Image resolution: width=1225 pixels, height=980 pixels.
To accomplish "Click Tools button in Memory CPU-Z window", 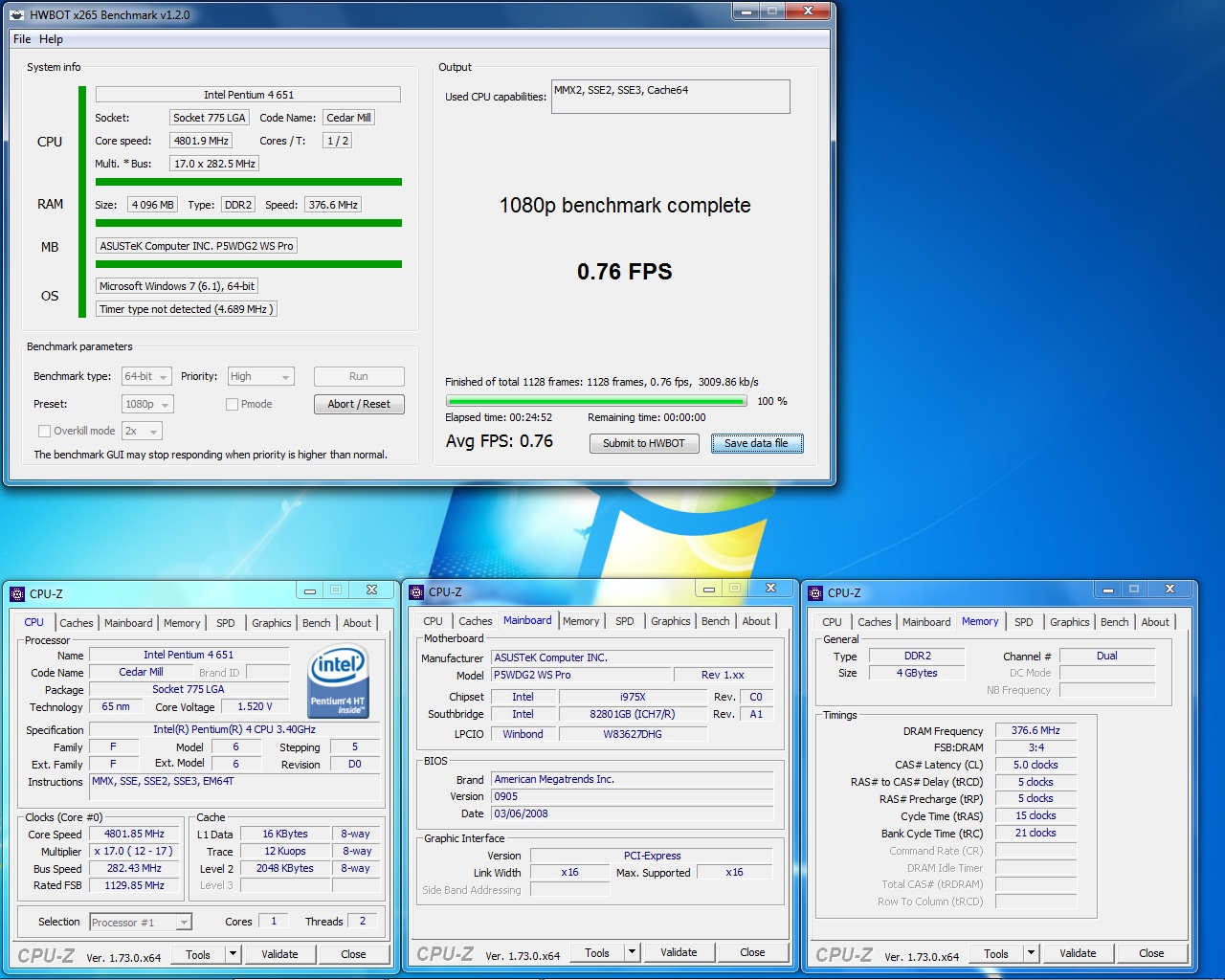I will 996,953.
